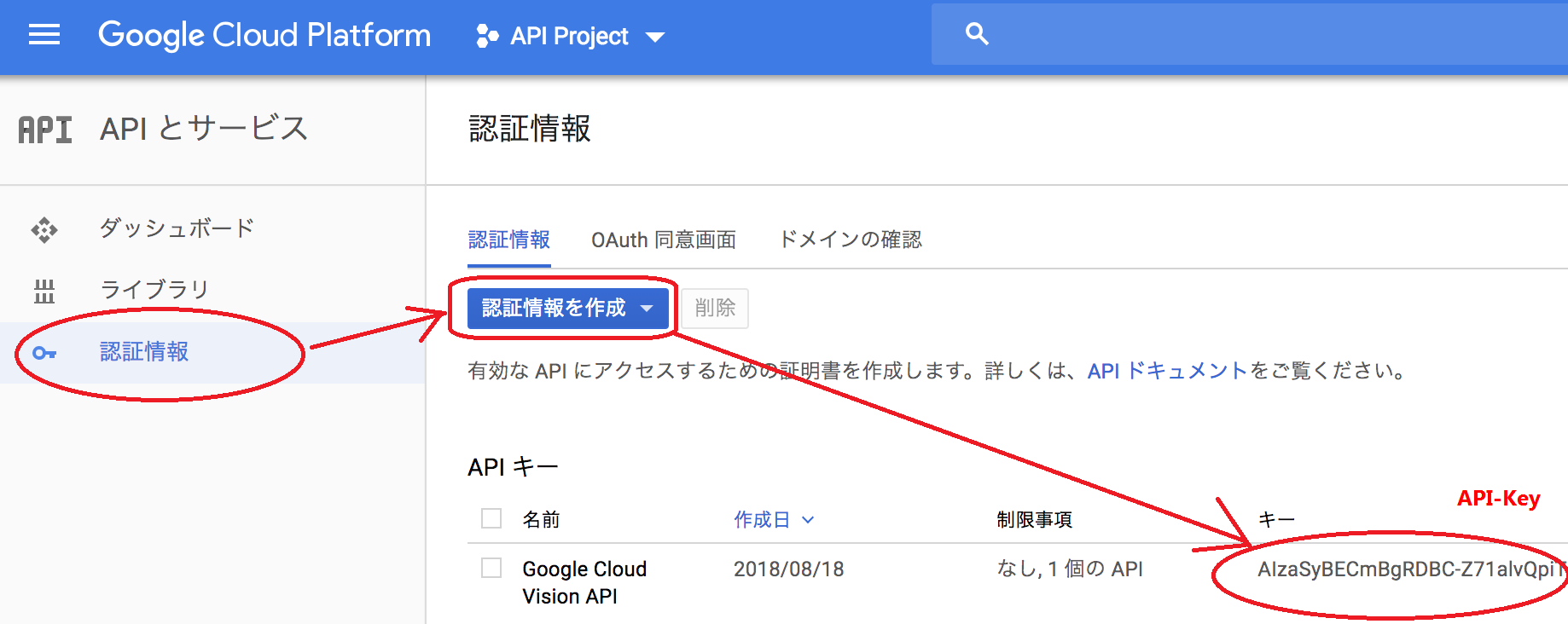Click the Google Cloud Platform logo
The image size is (1568, 624).
264,35
